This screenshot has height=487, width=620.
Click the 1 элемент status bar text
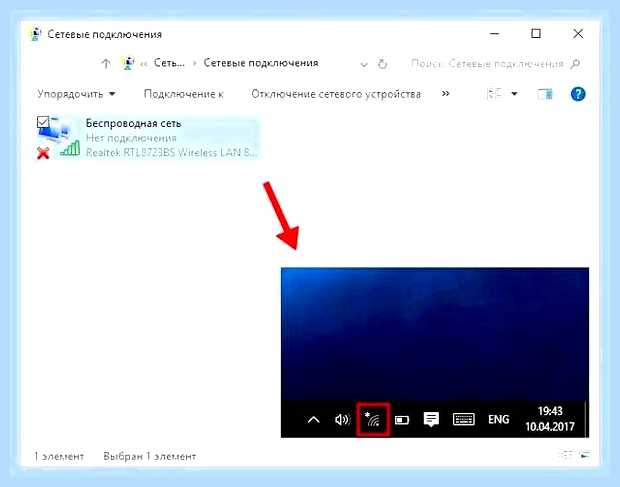59,456
